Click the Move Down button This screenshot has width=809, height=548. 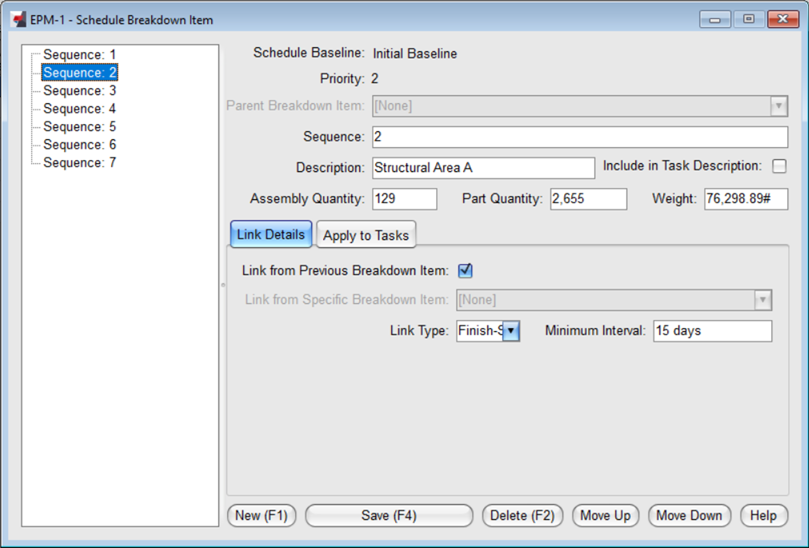689,515
